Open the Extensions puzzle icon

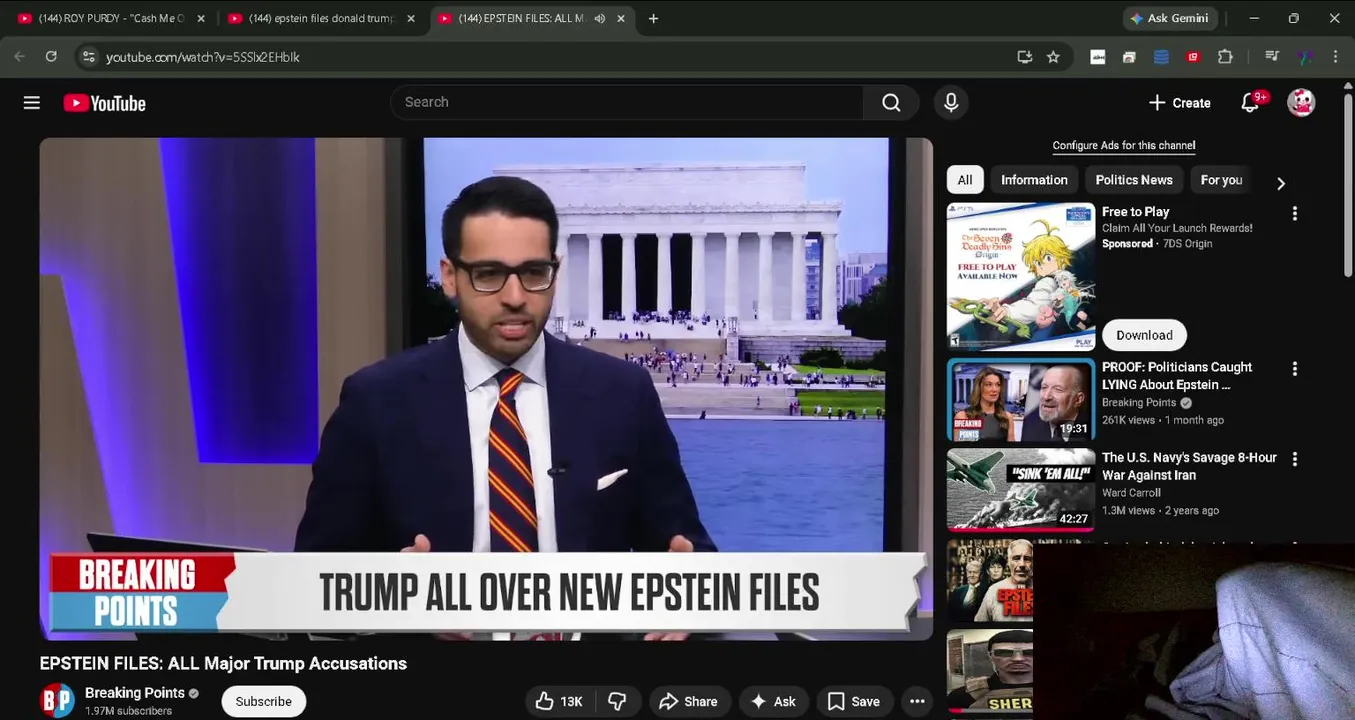tap(1225, 57)
